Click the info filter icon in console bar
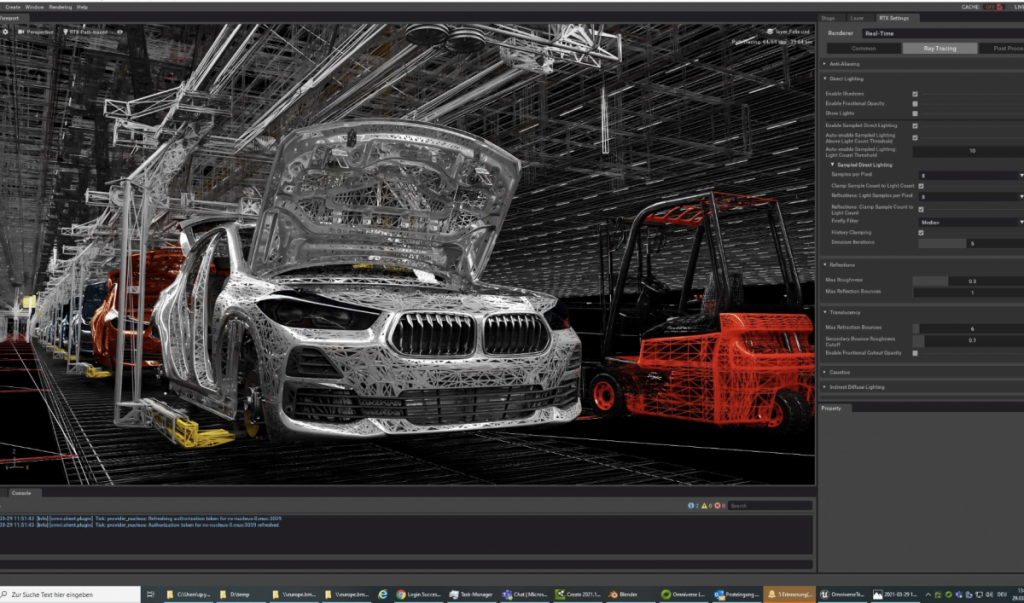1024x603 pixels. [x=691, y=505]
